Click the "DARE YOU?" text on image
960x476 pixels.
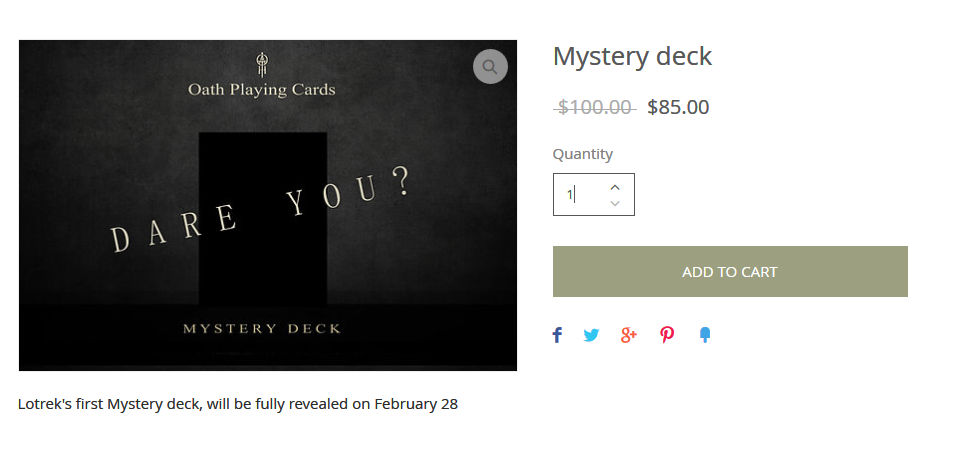pos(260,211)
